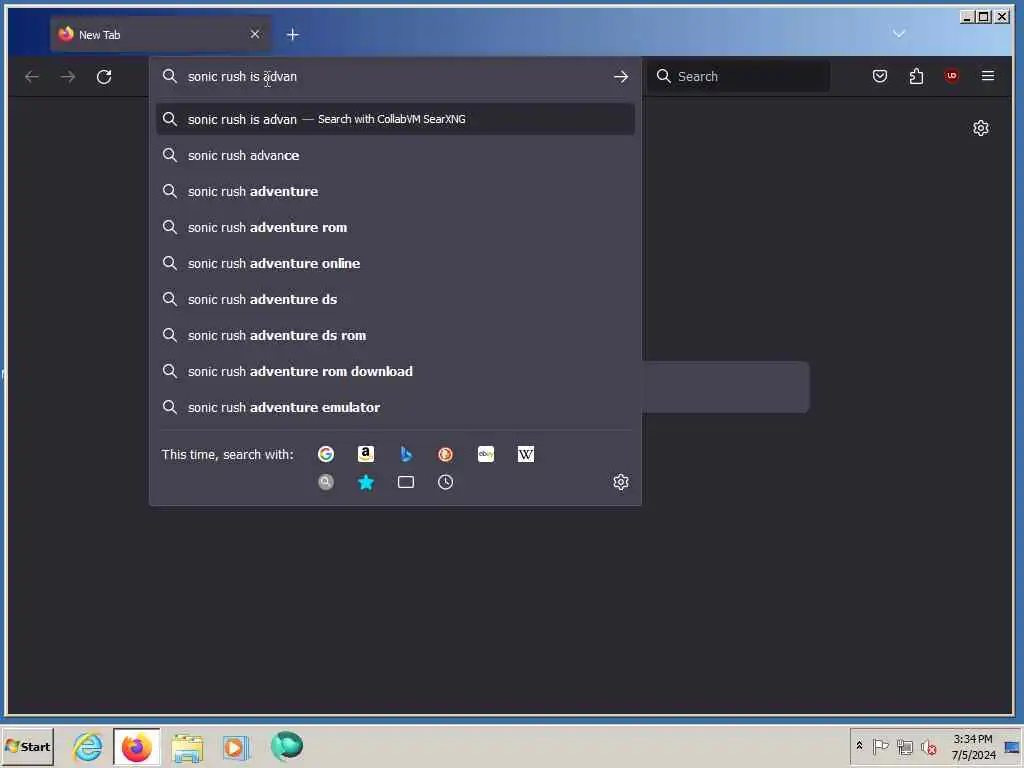
Task: Click in the address bar text field
Action: click(x=395, y=76)
